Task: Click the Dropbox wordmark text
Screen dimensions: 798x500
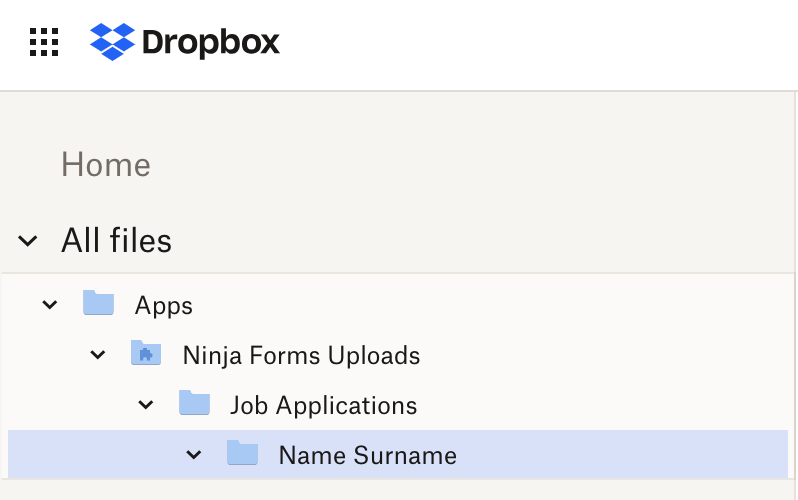Action: [x=211, y=42]
